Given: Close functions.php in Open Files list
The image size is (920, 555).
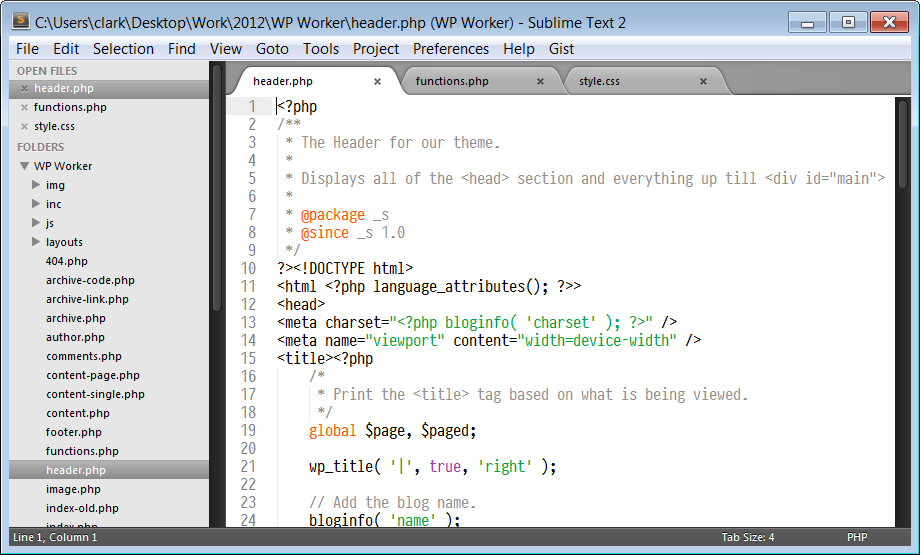Looking at the screenshot, I should pyautogui.click(x=24, y=107).
